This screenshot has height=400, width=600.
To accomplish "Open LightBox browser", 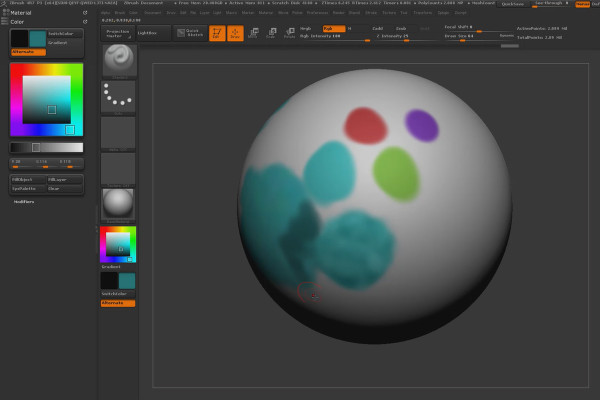I will pos(153,33).
